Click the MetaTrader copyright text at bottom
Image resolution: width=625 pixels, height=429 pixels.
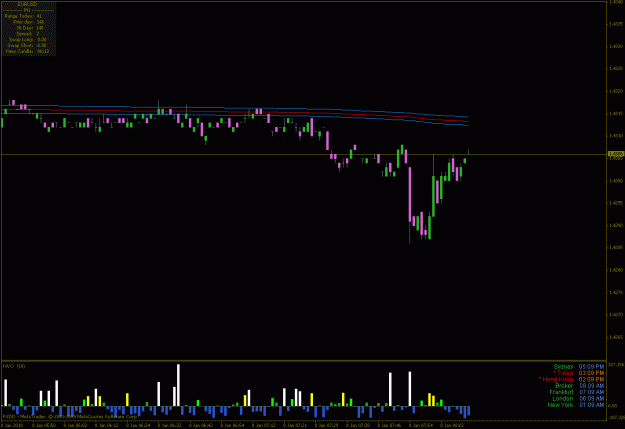70,416
